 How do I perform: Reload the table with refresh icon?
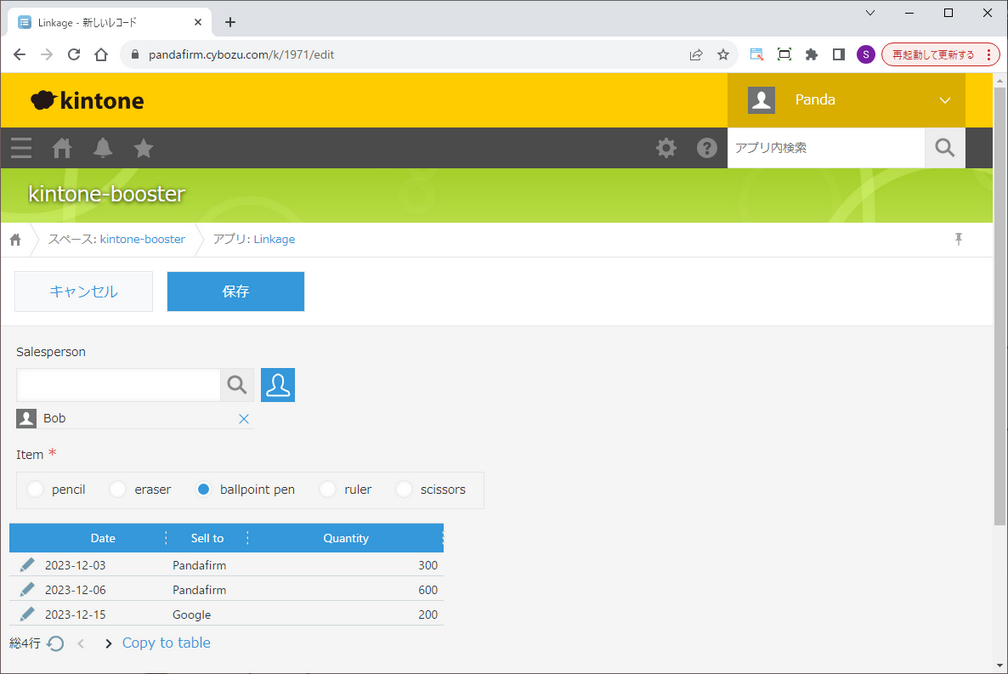click(56, 643)
